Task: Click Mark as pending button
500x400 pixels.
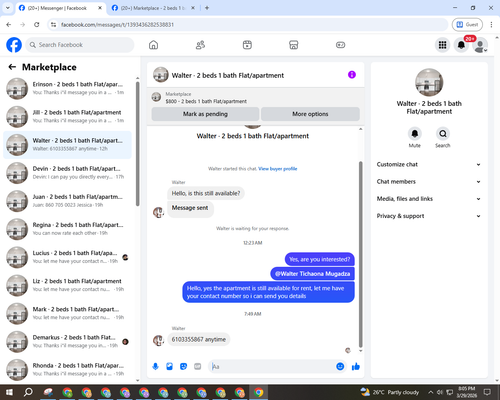Action: 205,114
